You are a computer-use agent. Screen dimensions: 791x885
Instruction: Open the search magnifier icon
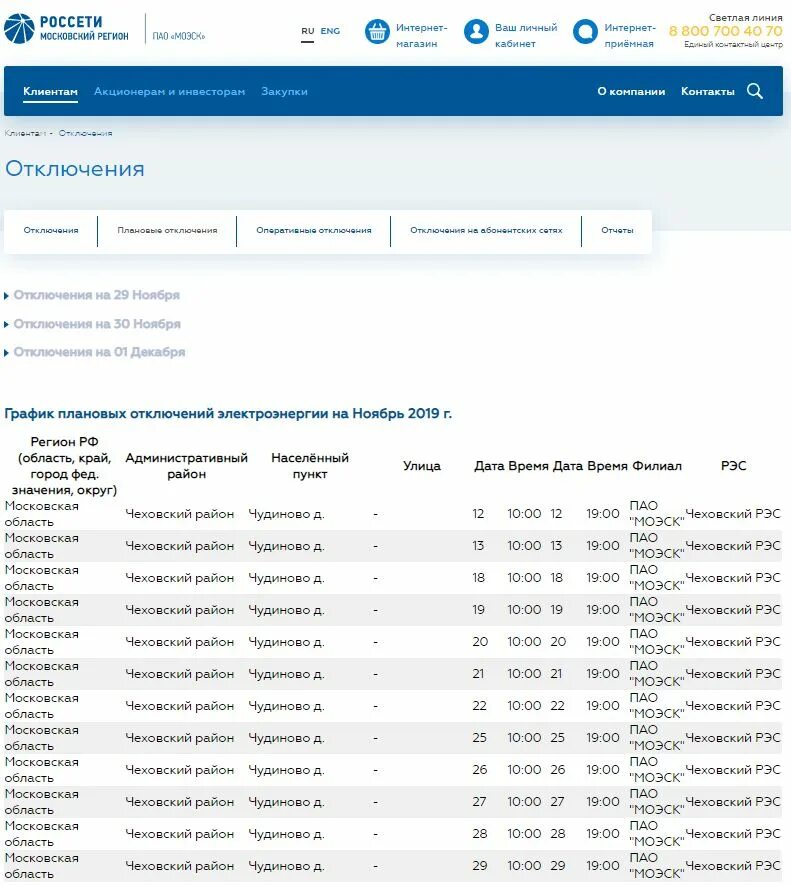tap(755, 91)
